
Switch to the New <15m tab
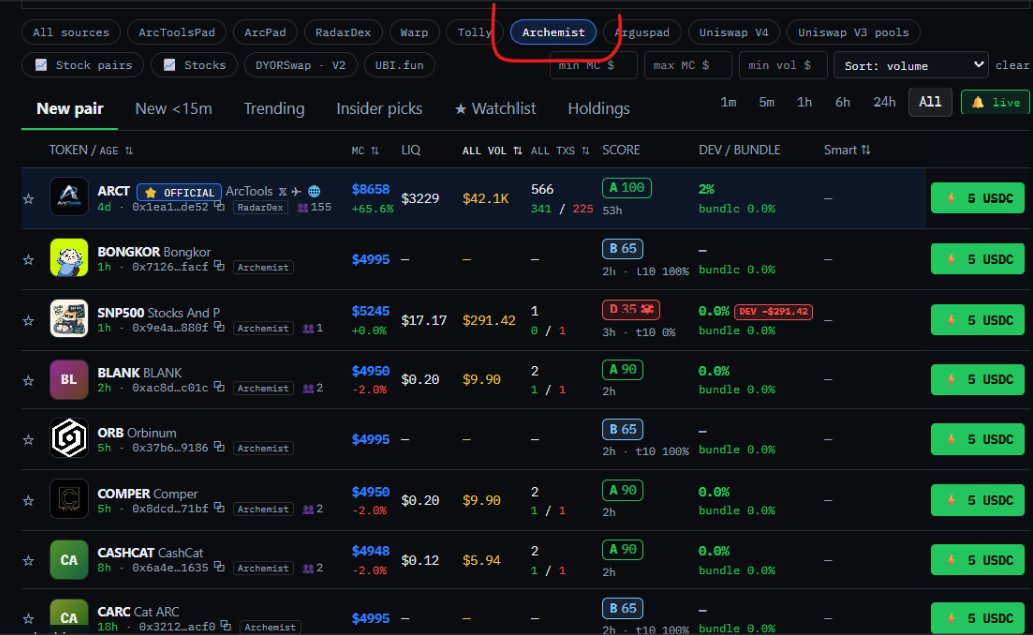[173, 109]
